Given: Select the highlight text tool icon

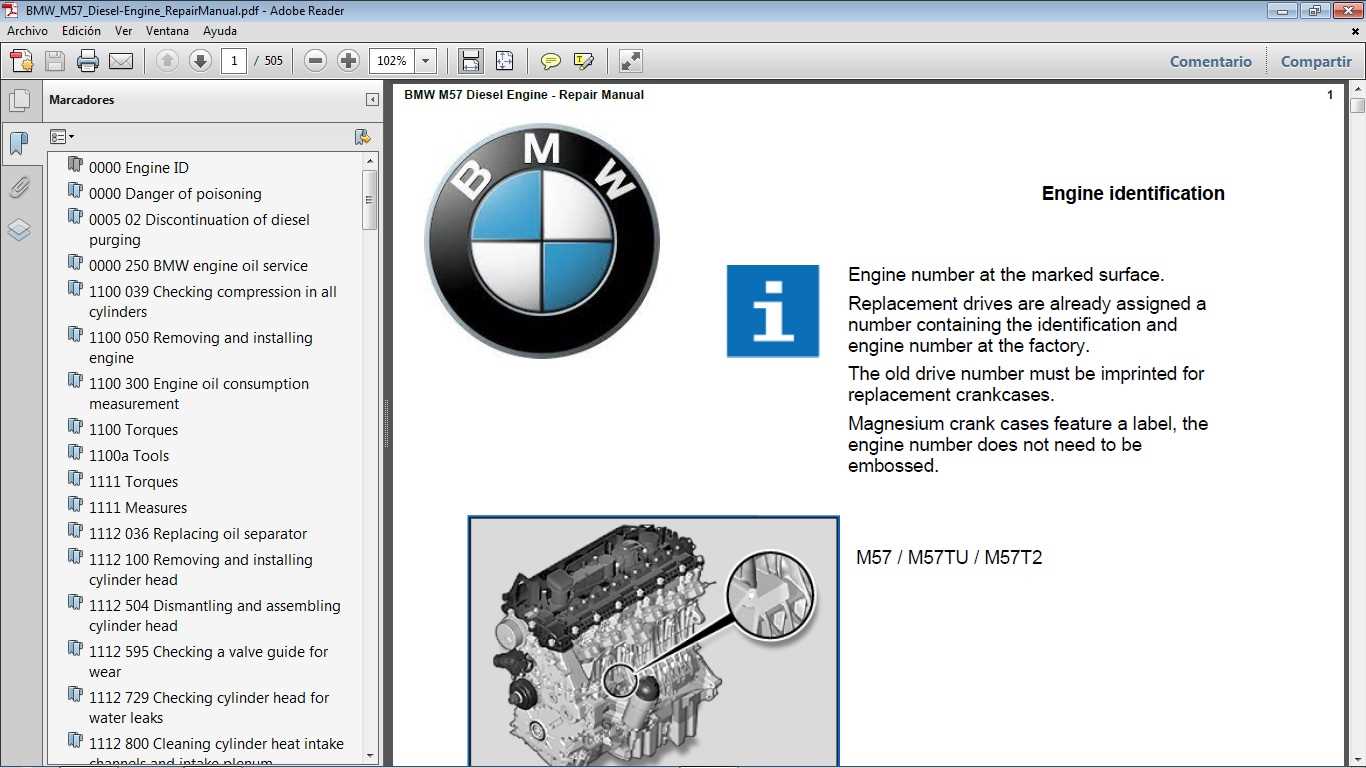Looking at the screenshot, I should pos(584,61).
